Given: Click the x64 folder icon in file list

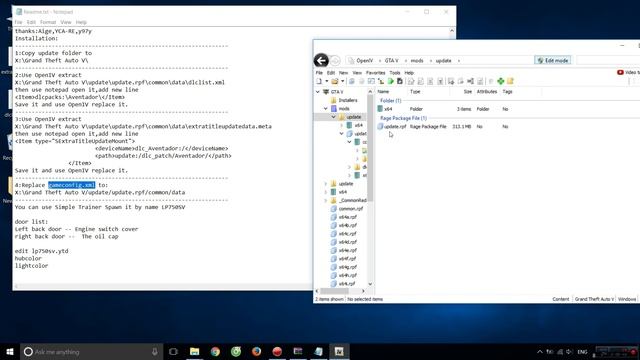Looking at the screenshot, I should [x=380, y=109].
